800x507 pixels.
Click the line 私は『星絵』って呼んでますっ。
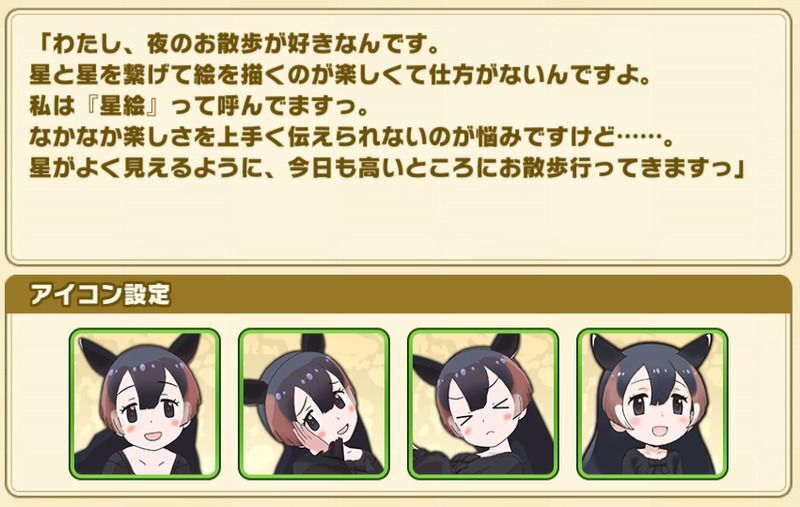199,106
